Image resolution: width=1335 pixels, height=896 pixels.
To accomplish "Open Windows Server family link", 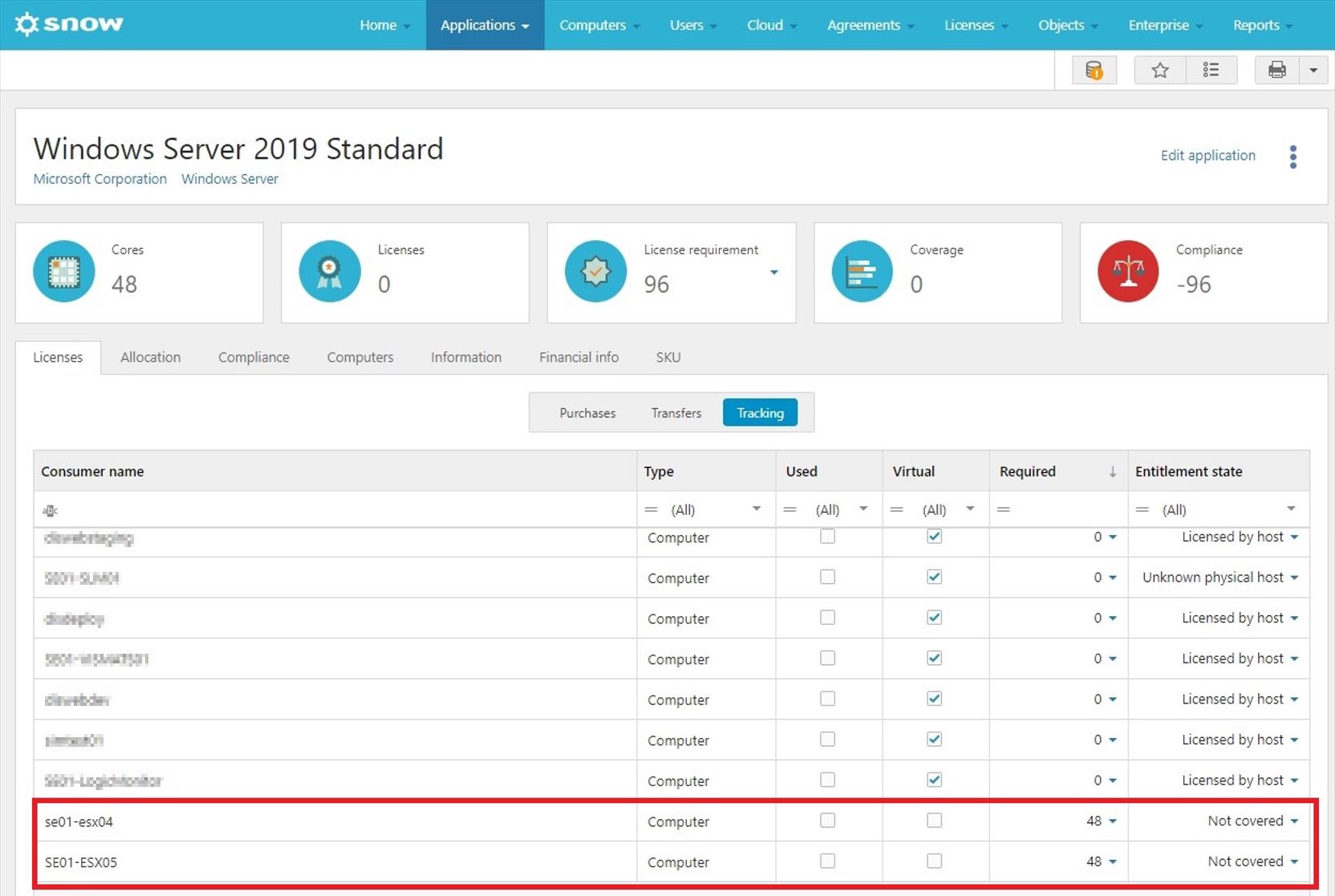I will click(229, 179).
